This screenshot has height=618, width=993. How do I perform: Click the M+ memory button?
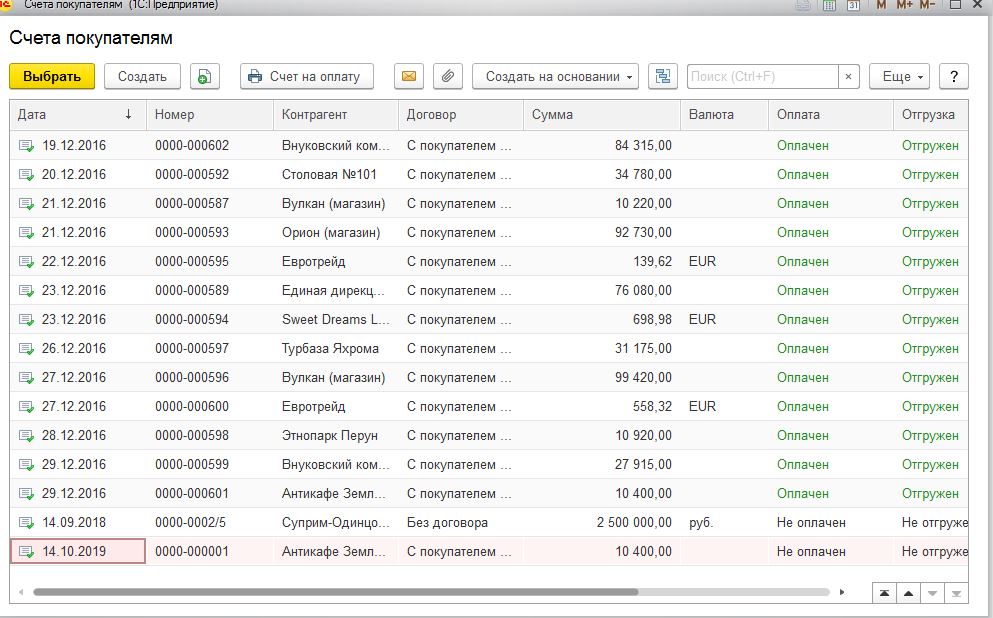[x=904, y=5]
